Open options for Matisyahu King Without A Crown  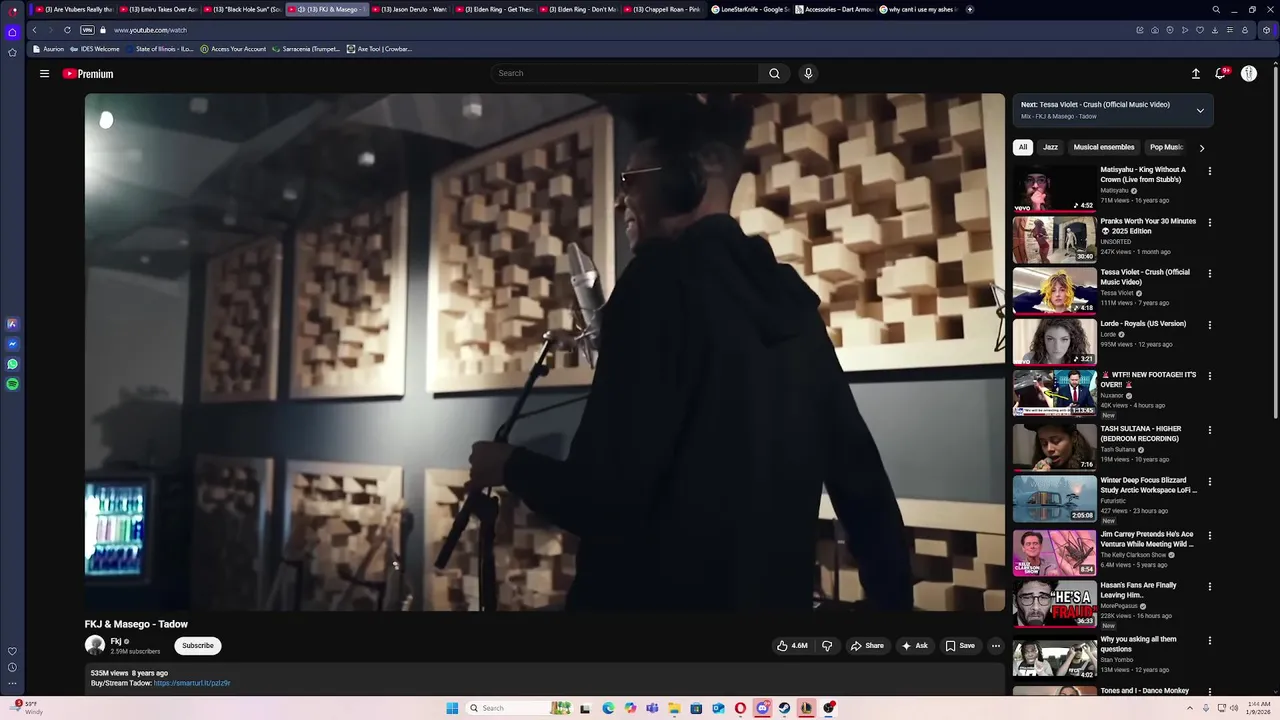[1210, 171]
